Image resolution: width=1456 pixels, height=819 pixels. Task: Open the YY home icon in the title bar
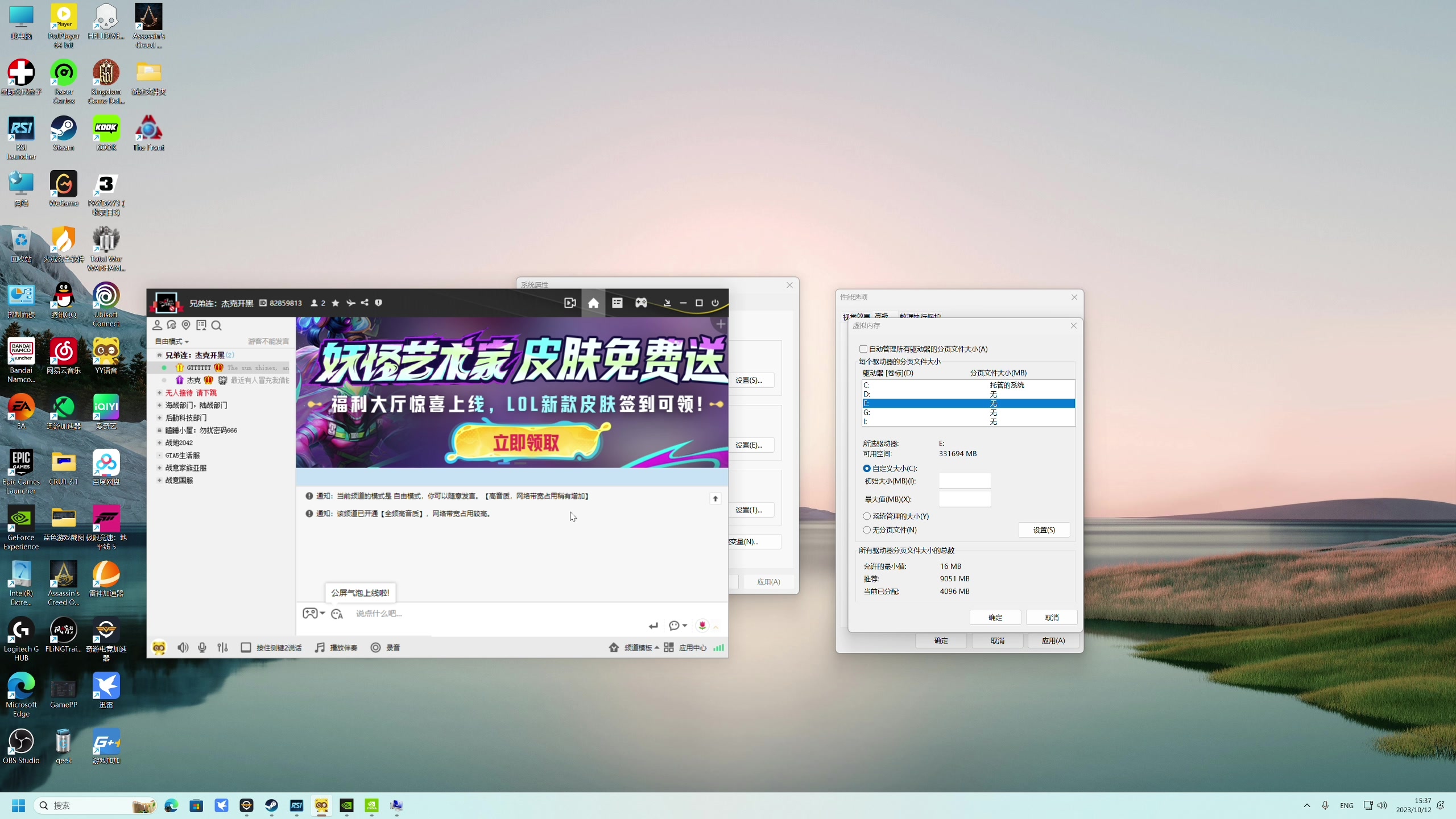pyautogui.click(x=593, y=303)
